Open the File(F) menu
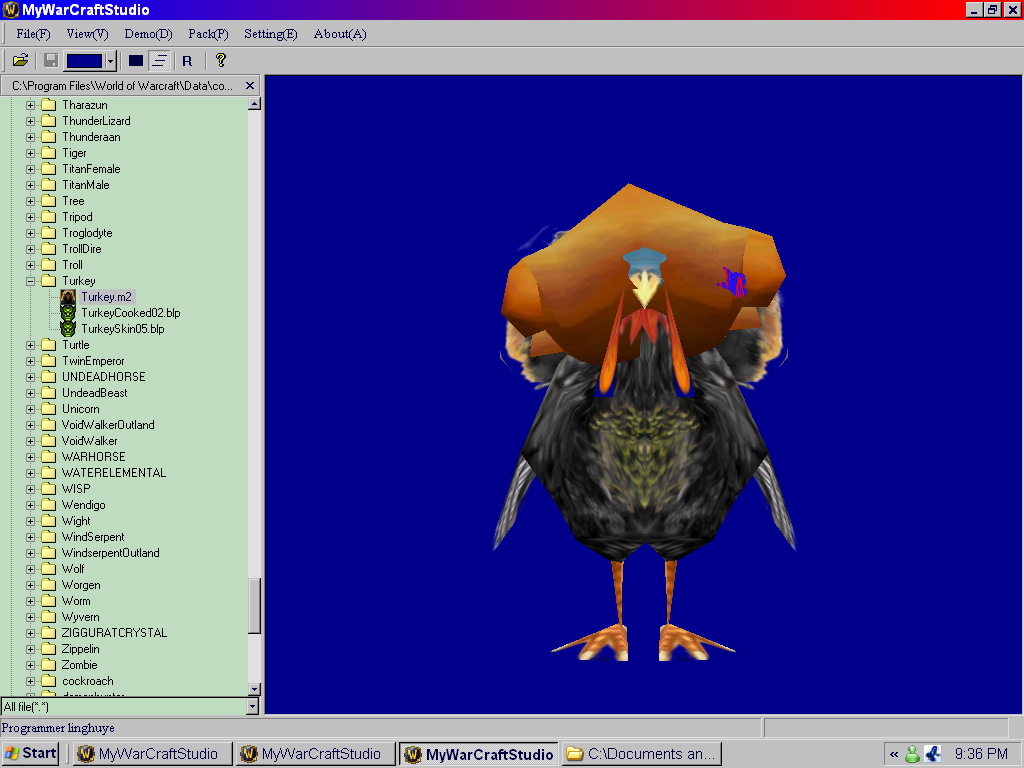 [33, 34]
